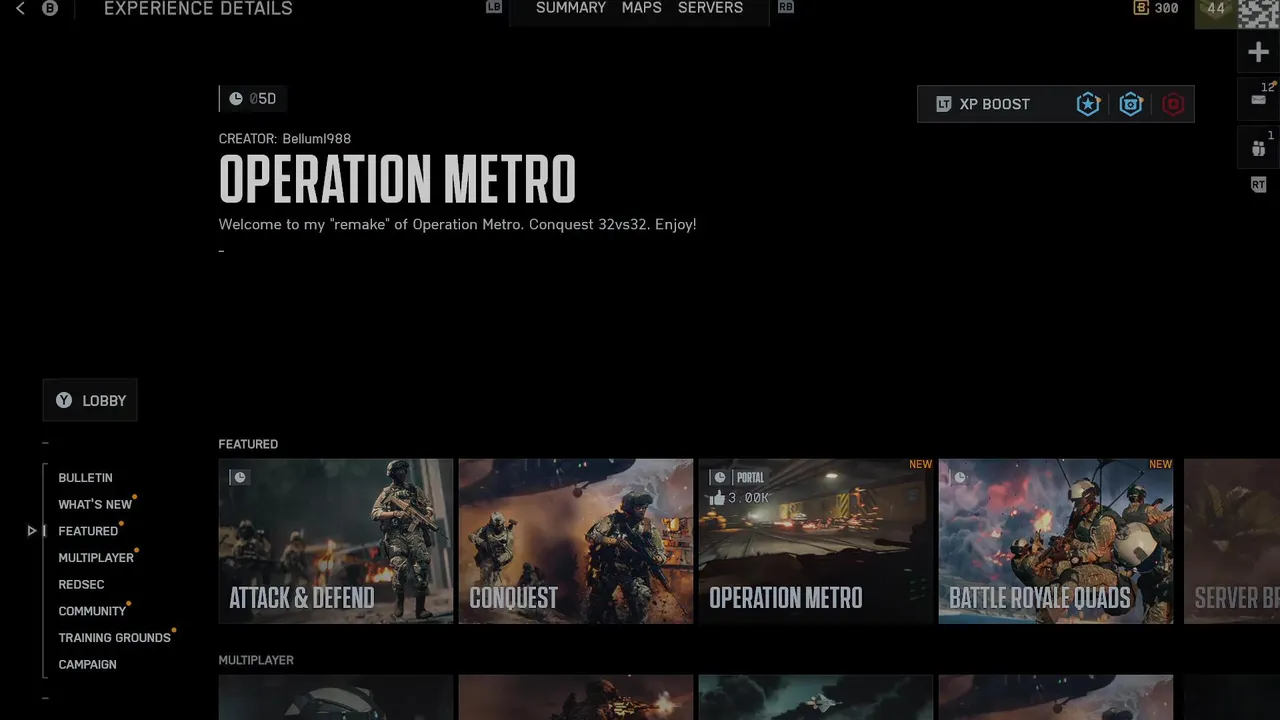The width and height of the screenshot is (1280, 720).
Task: Click the RB bumper icon
Action: coord(786,8)
